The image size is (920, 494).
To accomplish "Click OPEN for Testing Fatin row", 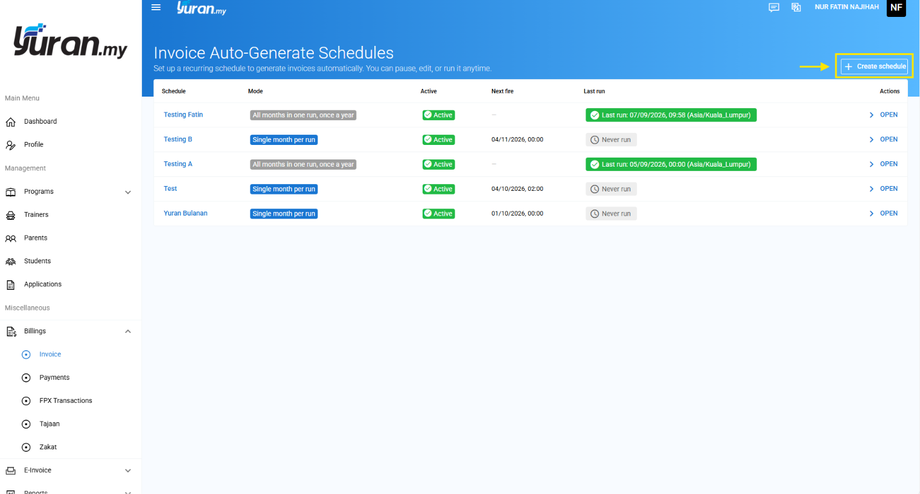I will coord(888,115).
